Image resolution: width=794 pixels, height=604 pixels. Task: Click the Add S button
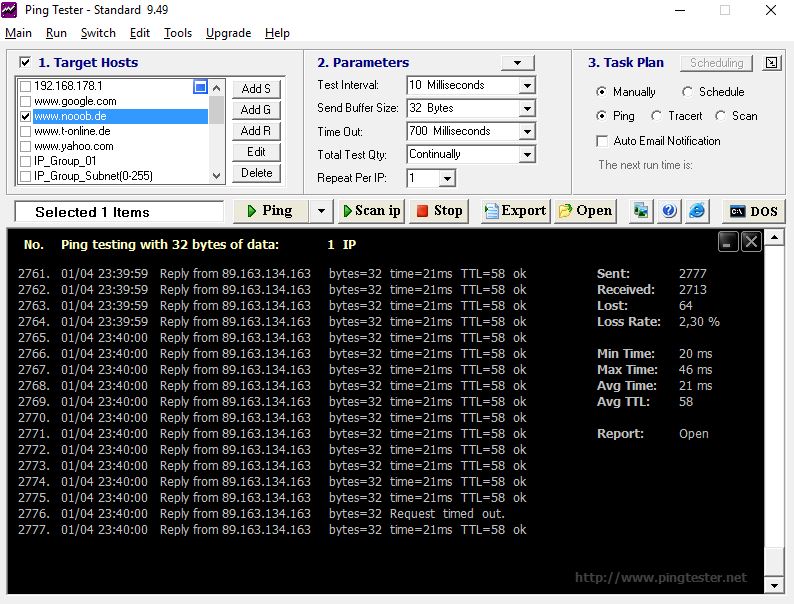pyautogui.click(x=256, y=89)
